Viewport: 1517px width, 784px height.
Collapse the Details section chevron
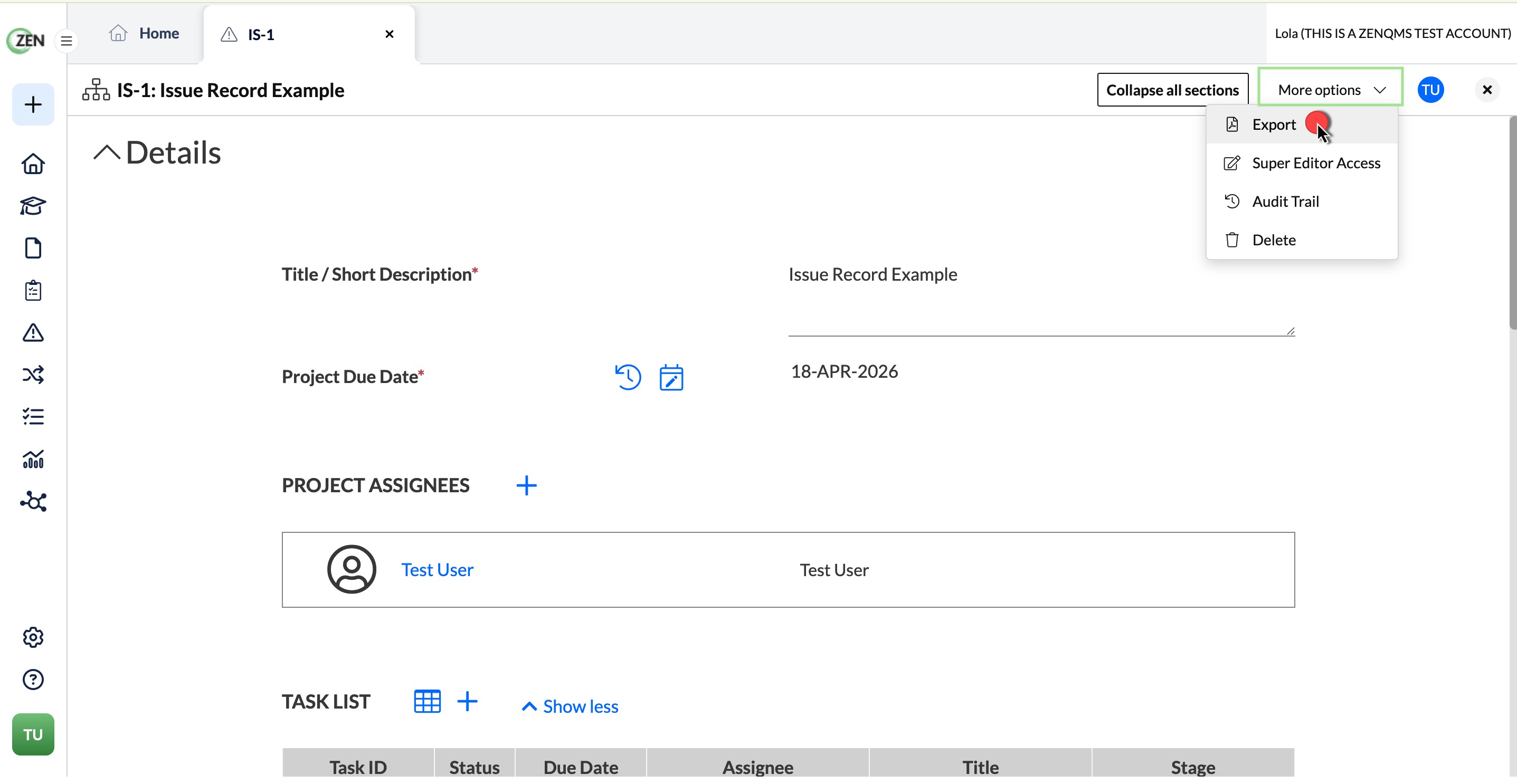(x=107, y=152)
